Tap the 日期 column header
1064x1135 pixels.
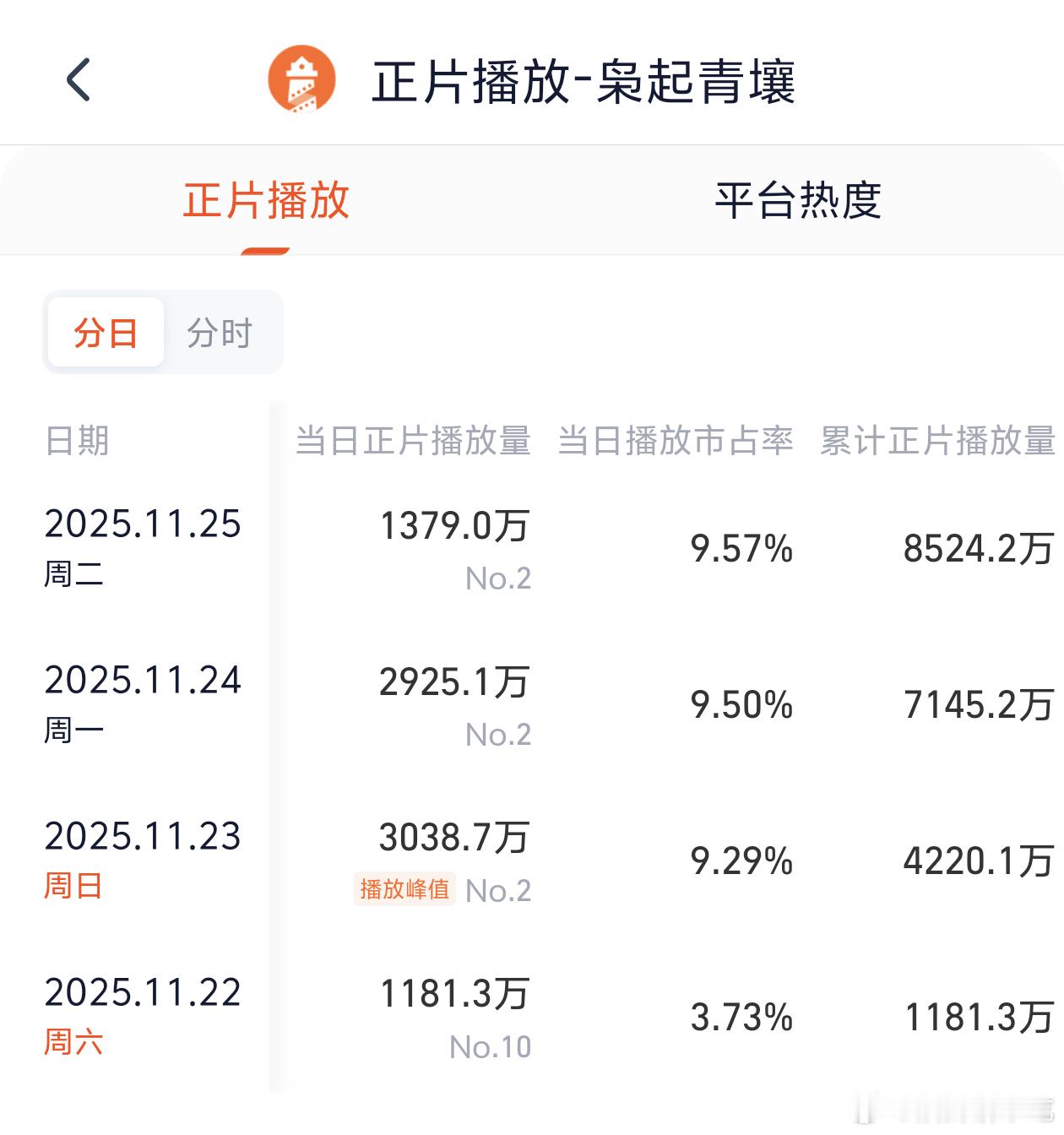(x=77, y=441)
